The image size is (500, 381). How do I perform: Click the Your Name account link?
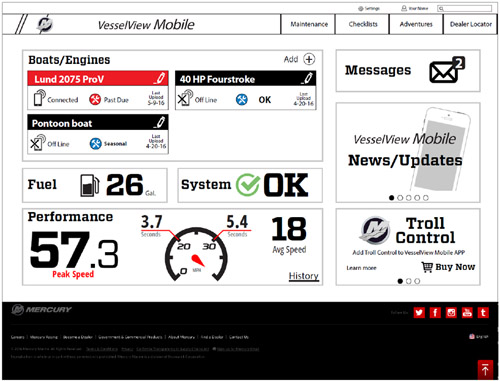[418, 8]
